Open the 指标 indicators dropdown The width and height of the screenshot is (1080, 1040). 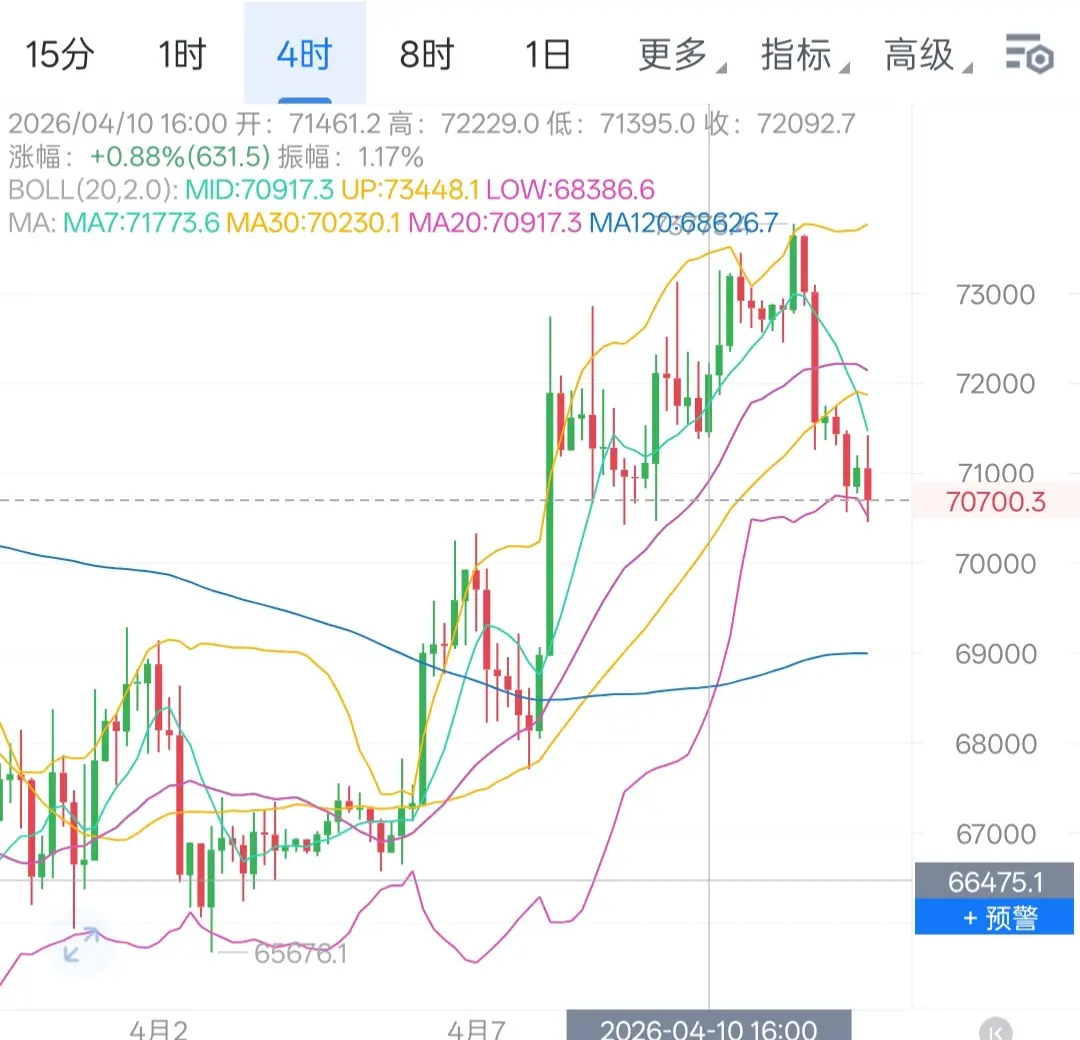pos(804,54)
